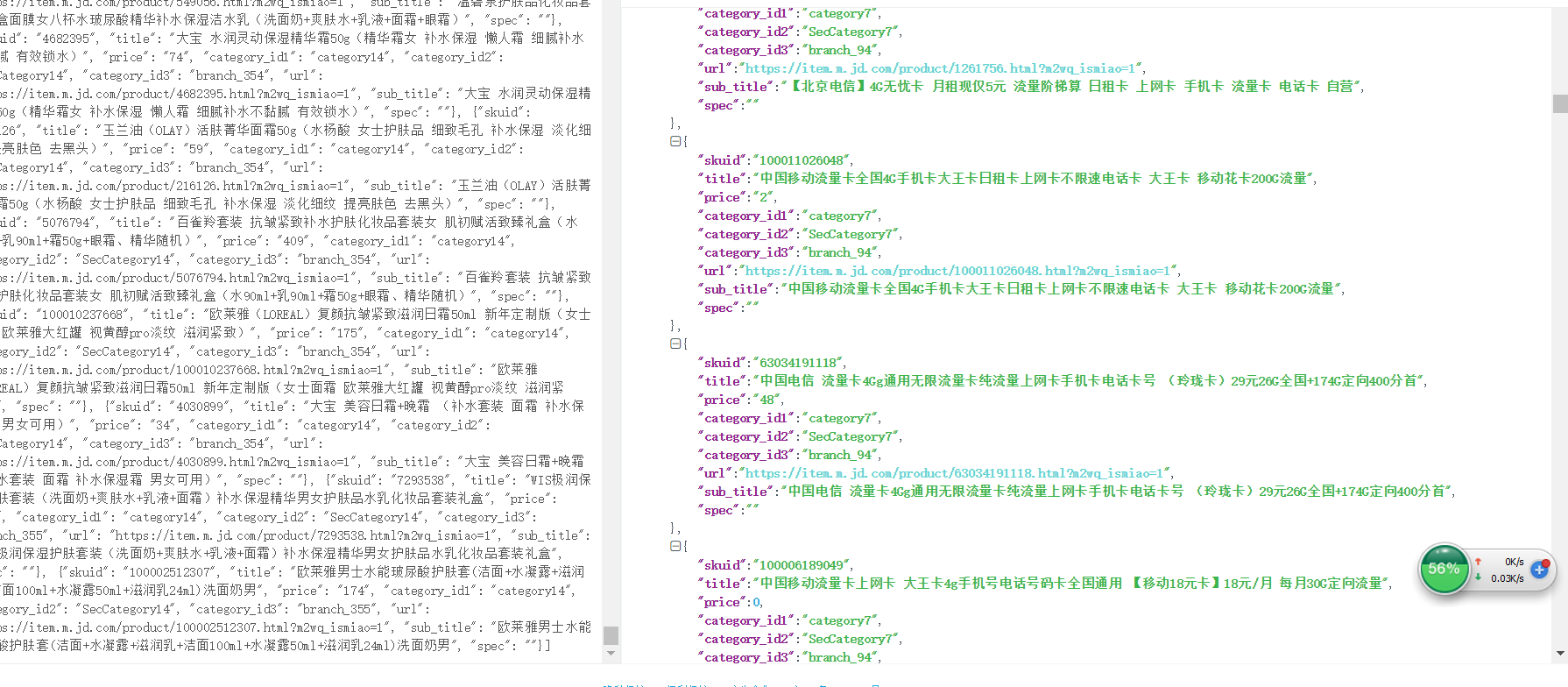Collapse the JSON object with skuid 100006189049

click(x=675, y=546)
